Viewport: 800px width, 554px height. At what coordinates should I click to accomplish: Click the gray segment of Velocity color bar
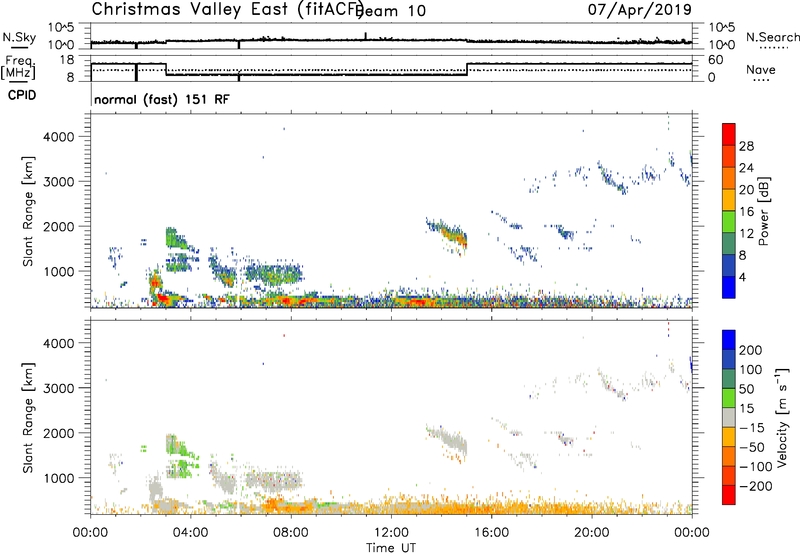729,417
